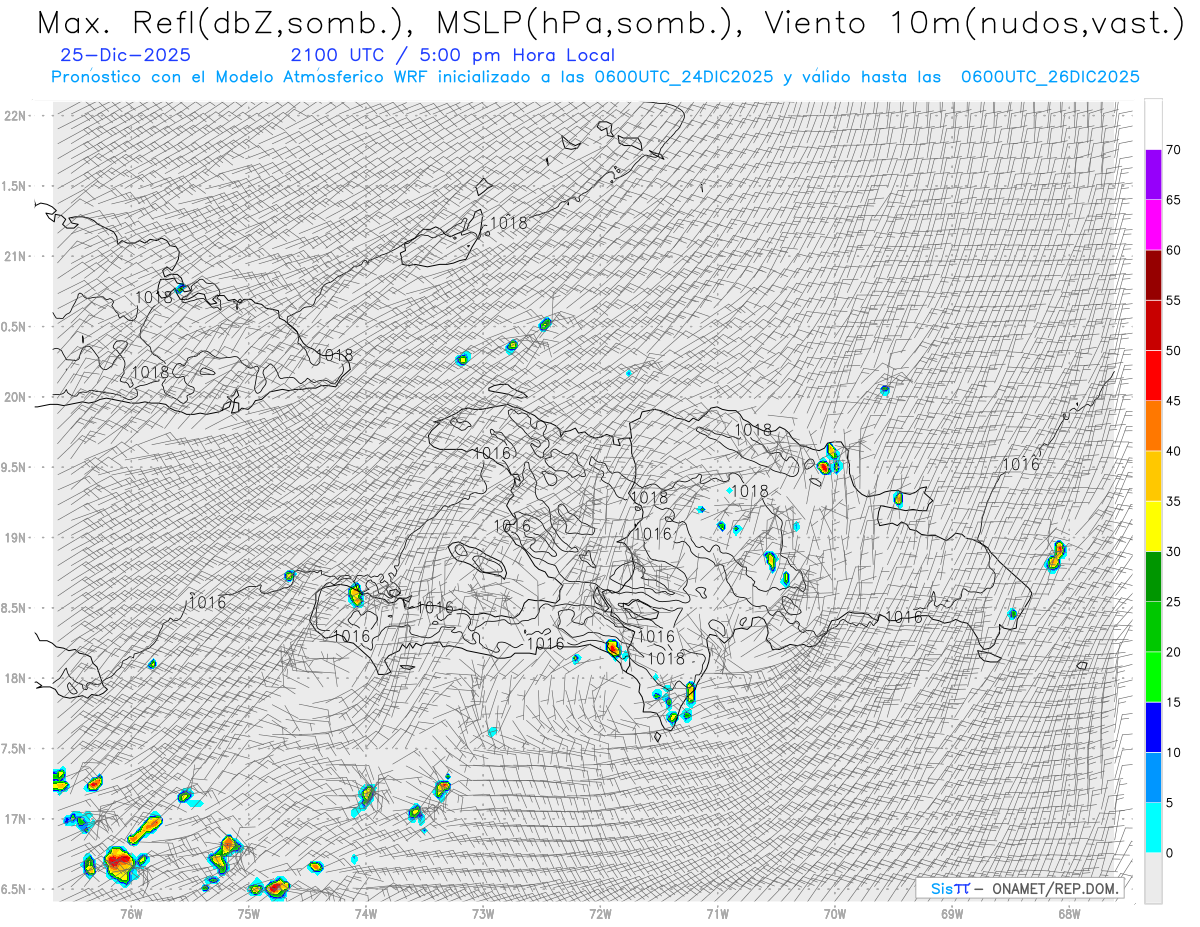The width and height of the screenshot is (1200, 927).
Task: Click the '30' value on the colorbar
Action: click(1173, 552)
